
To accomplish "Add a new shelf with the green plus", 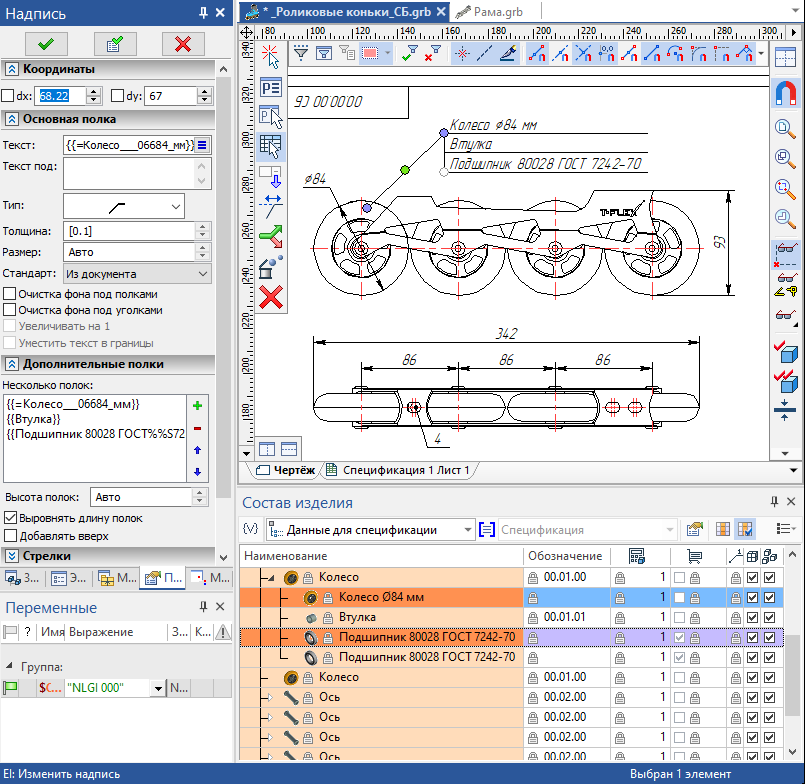I will tap(197, 406).
